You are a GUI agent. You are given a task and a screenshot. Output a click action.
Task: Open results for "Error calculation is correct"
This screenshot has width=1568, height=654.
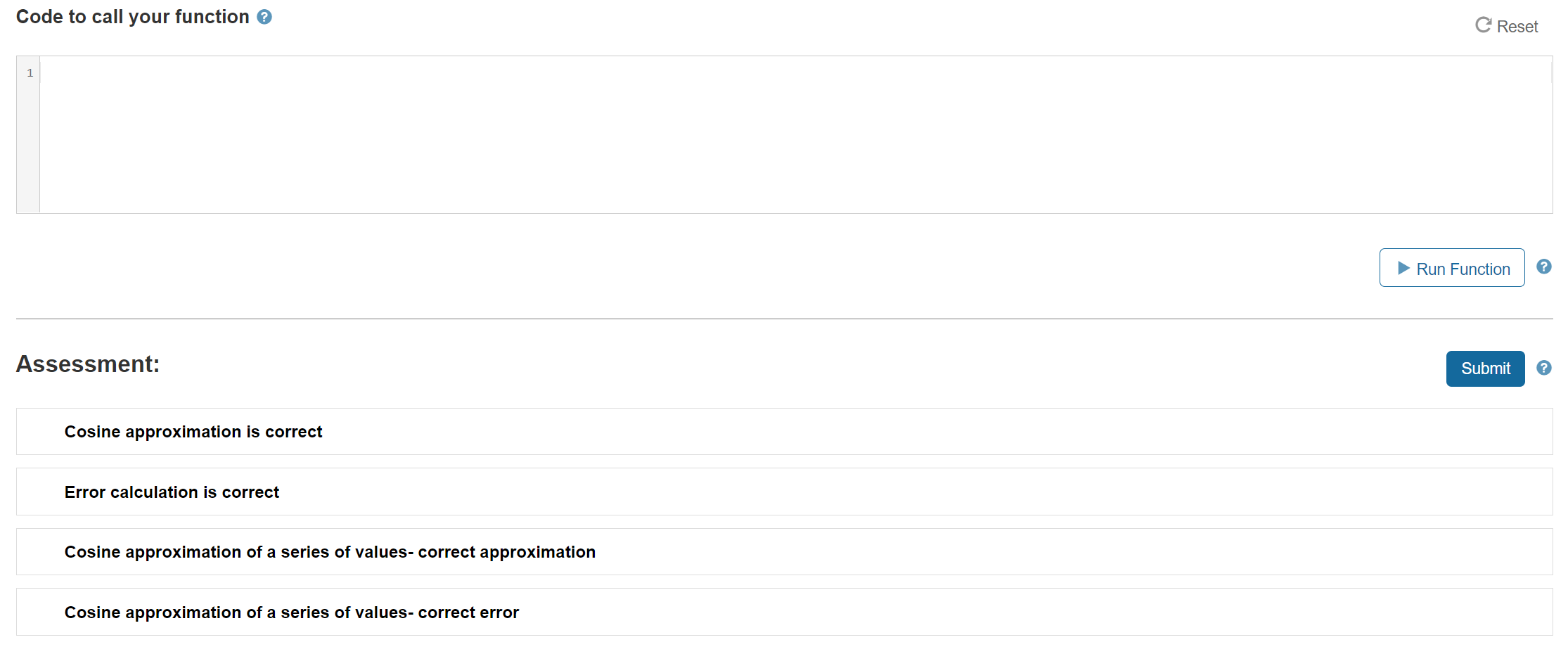[x=172, y=492]
